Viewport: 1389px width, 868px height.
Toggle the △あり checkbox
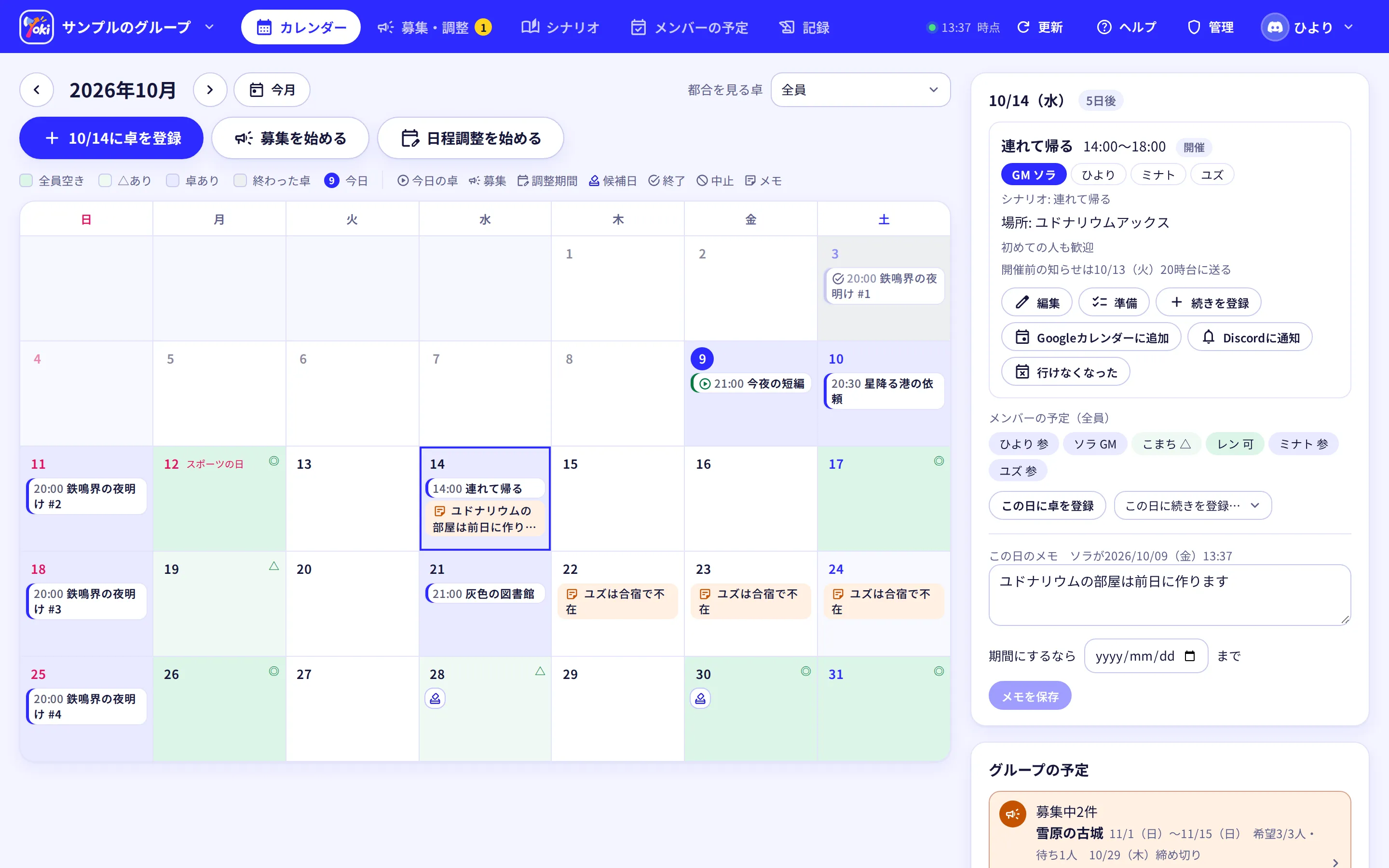click(105, 181)
